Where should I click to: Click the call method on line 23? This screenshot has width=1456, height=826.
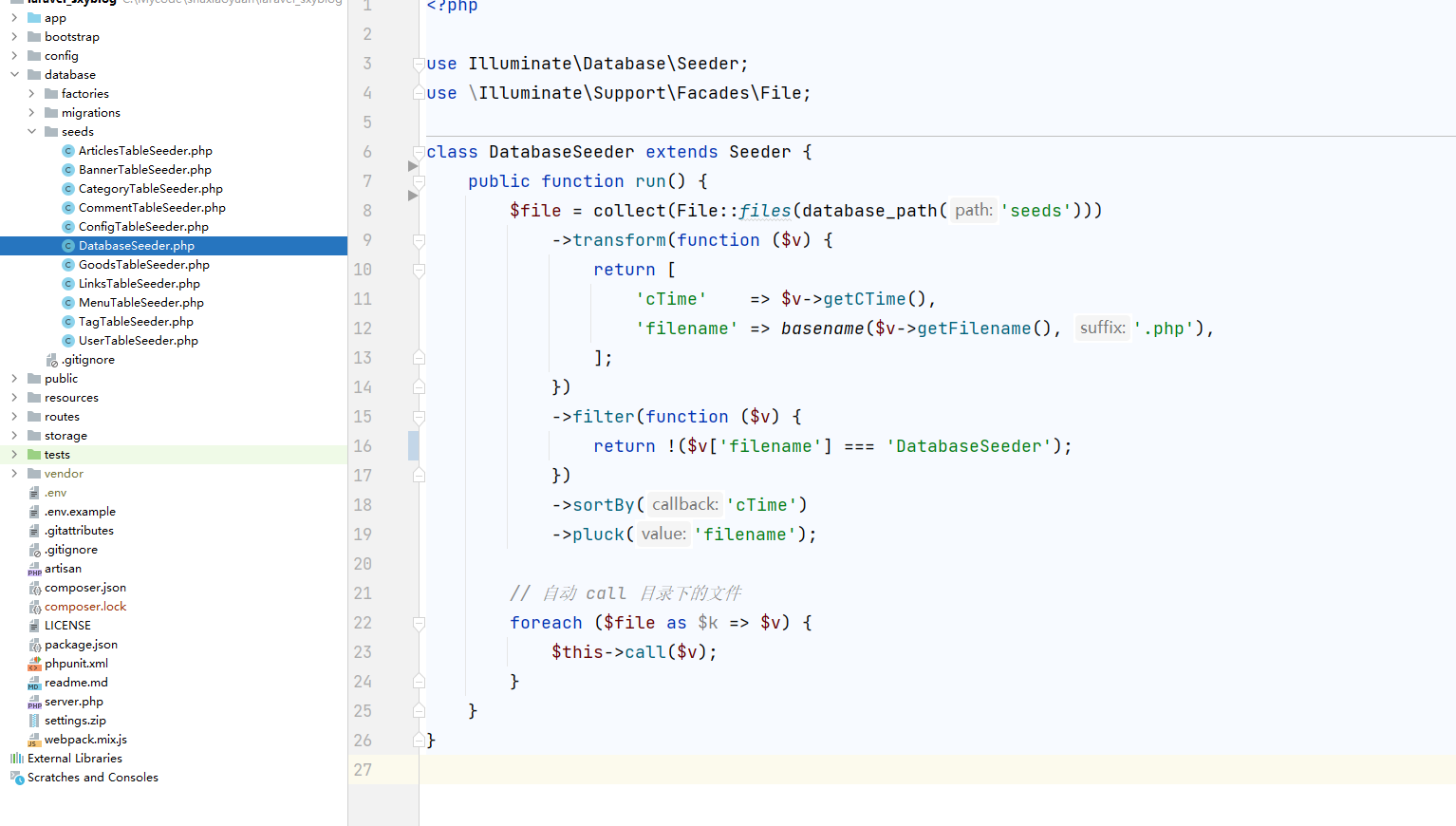645,652
